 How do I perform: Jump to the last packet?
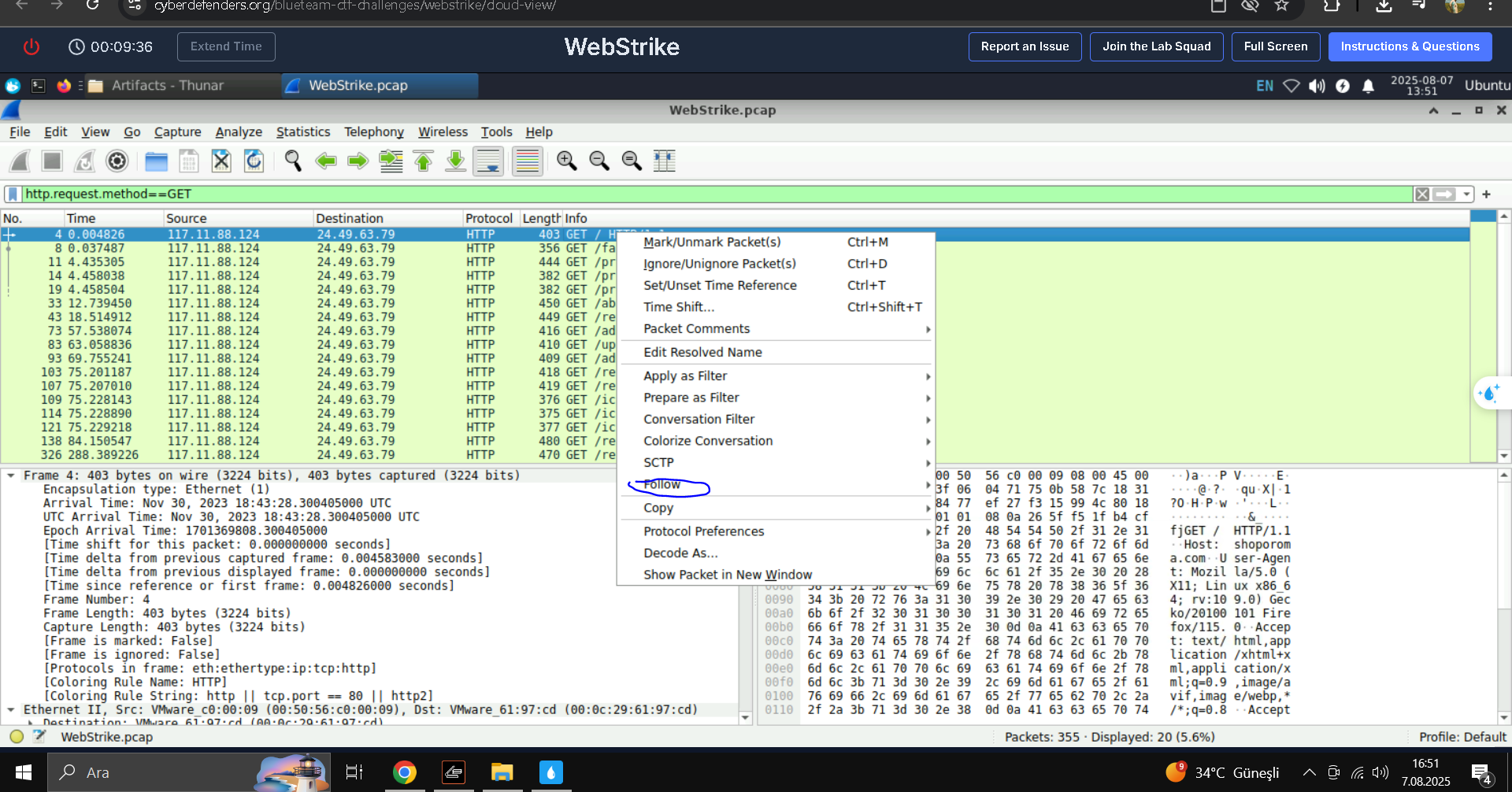click(x=455, y=161)
